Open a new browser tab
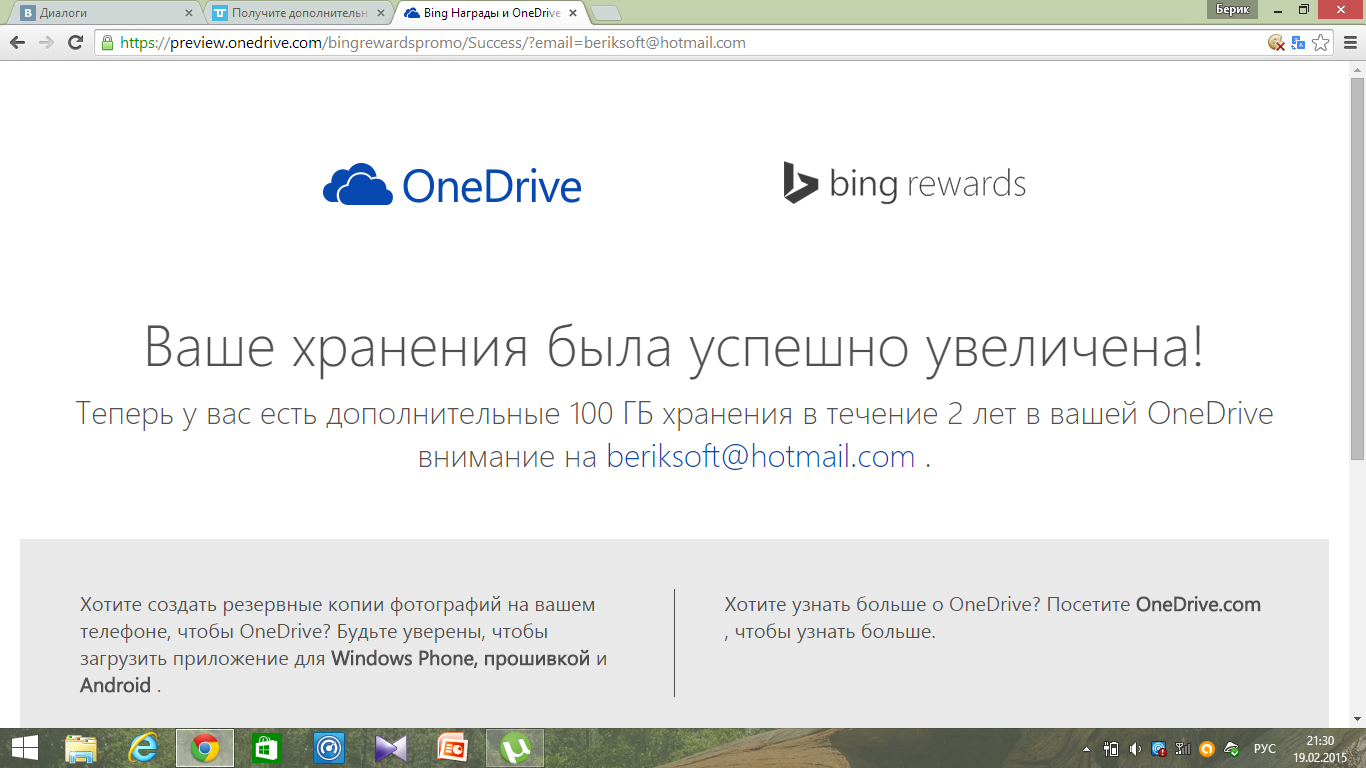 [x=606, y=13]
